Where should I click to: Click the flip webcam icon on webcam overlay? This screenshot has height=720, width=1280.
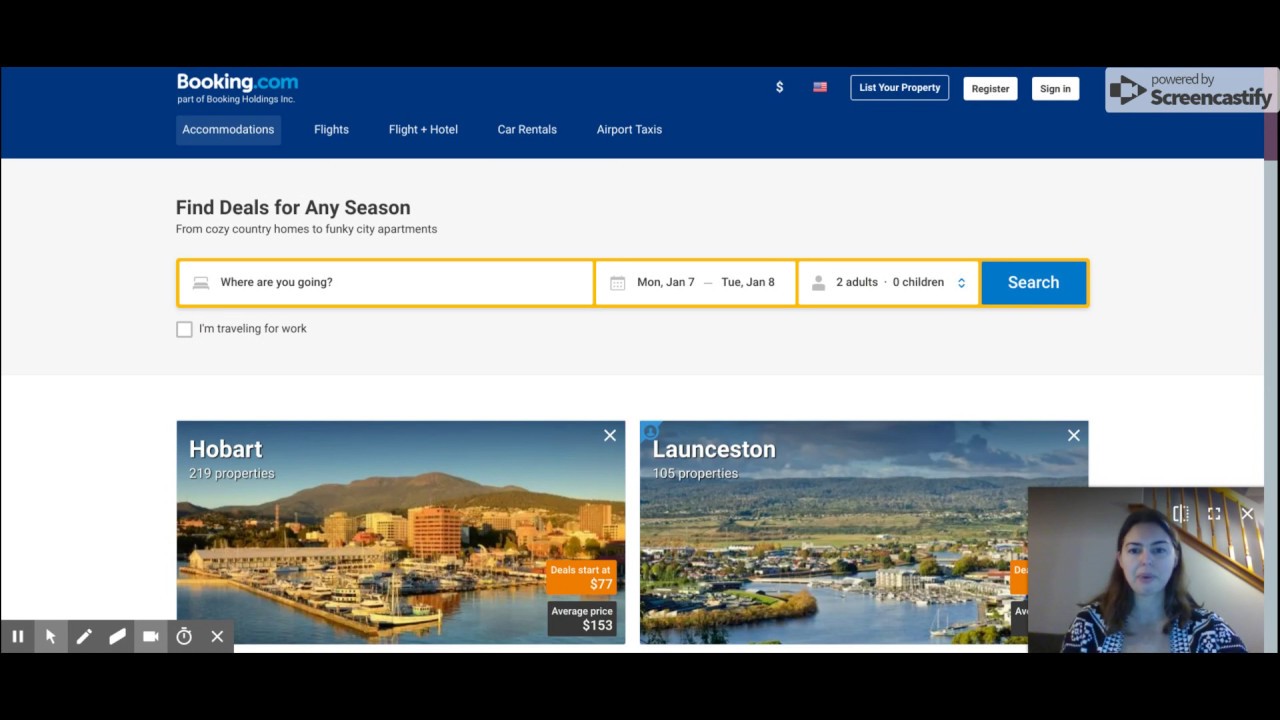(x=1180, y=514)
